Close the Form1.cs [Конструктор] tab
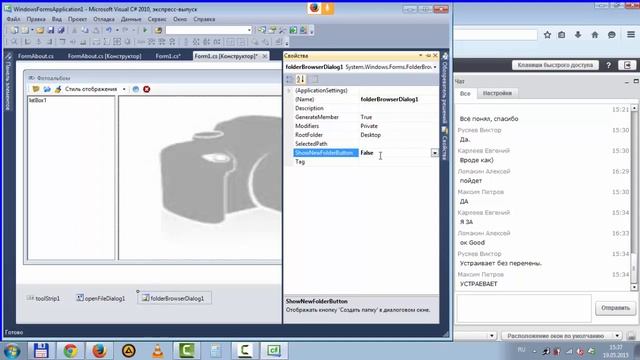 (x=264, y=56)
